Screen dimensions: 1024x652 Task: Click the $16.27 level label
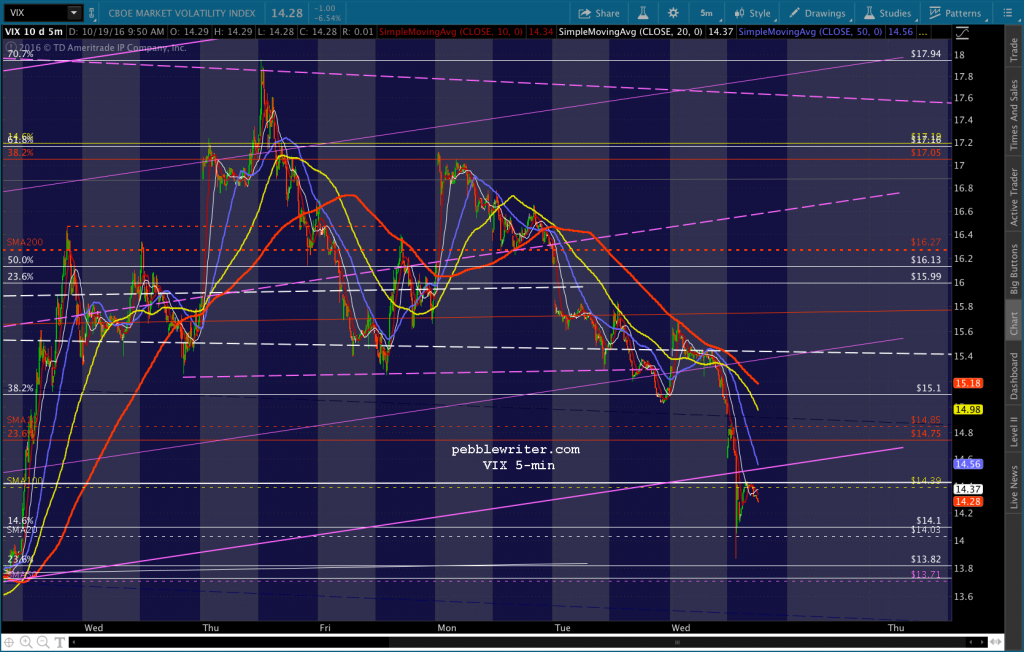tap(925, 242)
